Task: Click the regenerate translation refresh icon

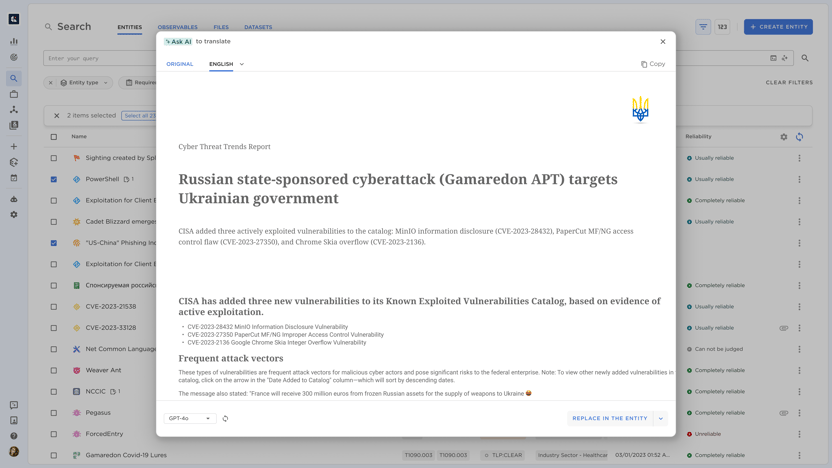Action: pos(225,419)
